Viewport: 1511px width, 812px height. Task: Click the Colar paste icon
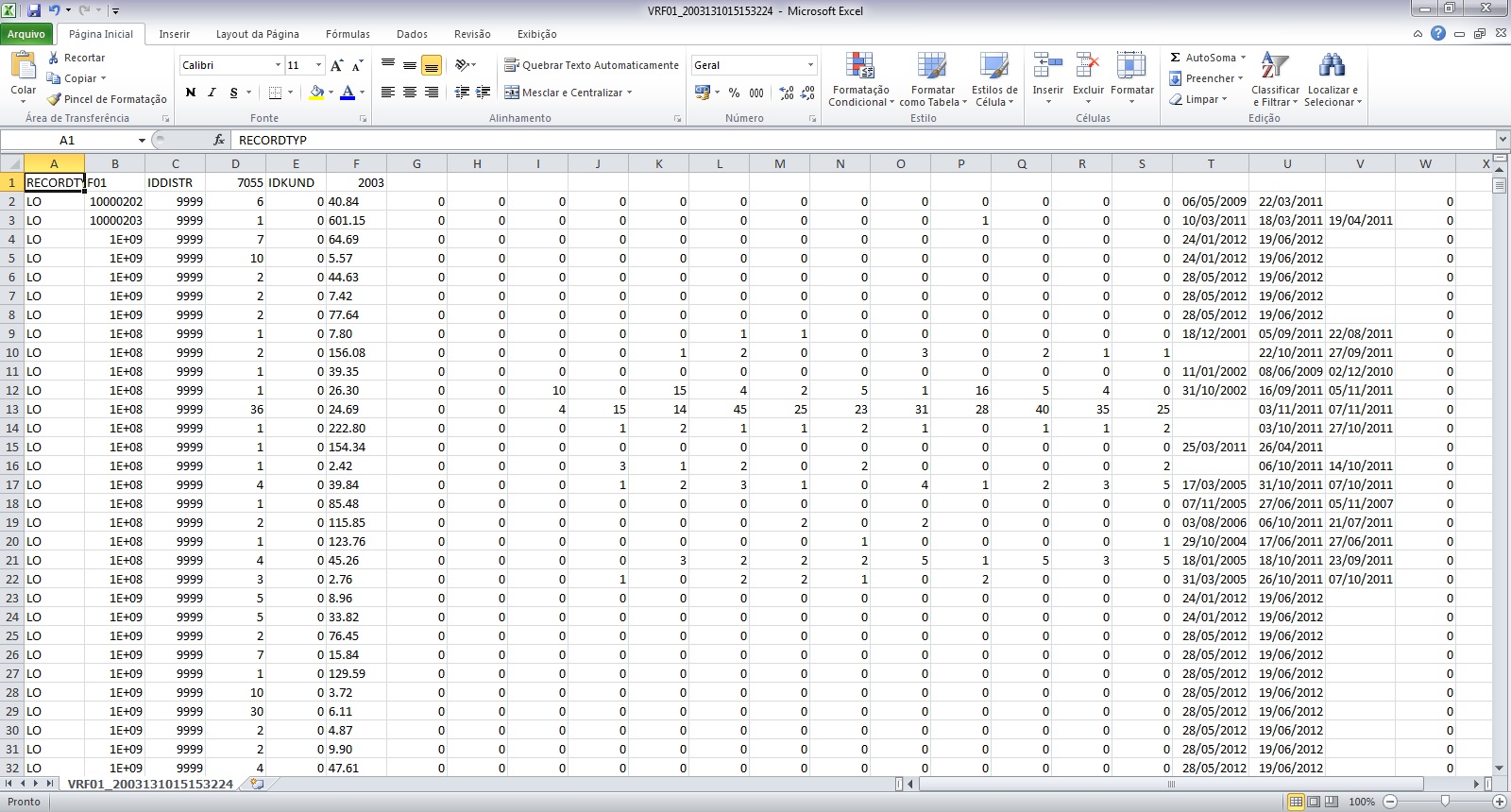pos(23,66)
